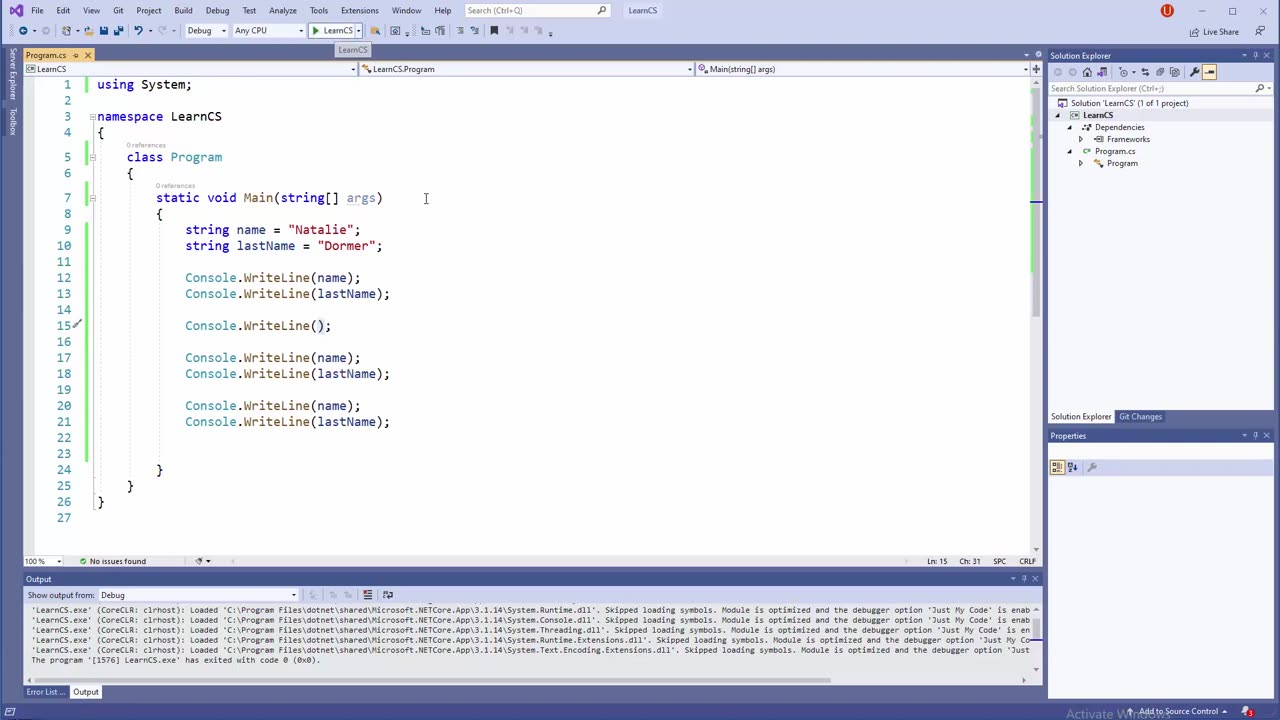Open the Build menu
Image resolution: width=1280 pixels, height=720 pixels.
[183, 11]
